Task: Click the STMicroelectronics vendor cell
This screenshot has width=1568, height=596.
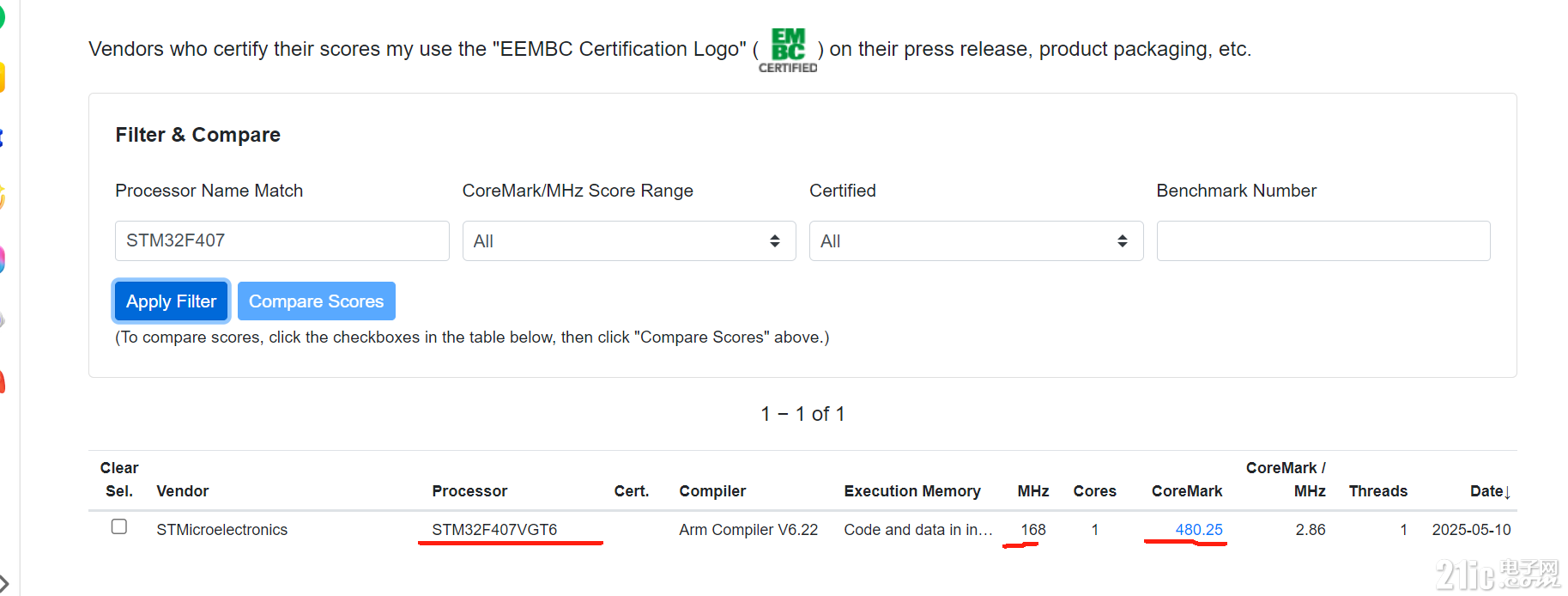Action: click(222, 530)
